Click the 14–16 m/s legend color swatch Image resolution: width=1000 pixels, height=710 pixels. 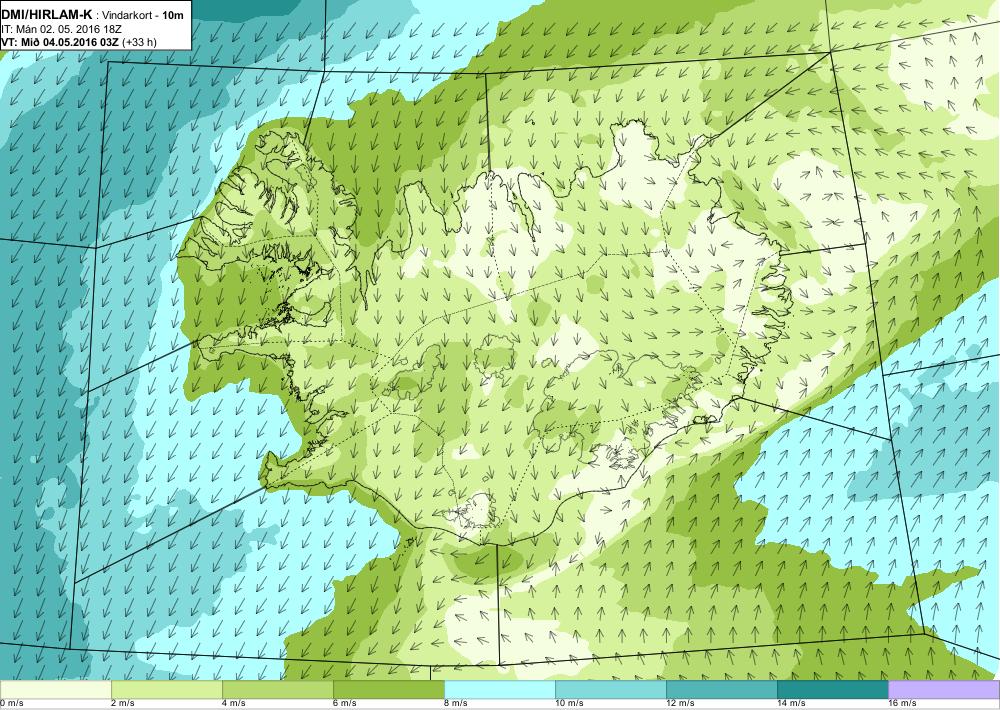pos(832,690)
